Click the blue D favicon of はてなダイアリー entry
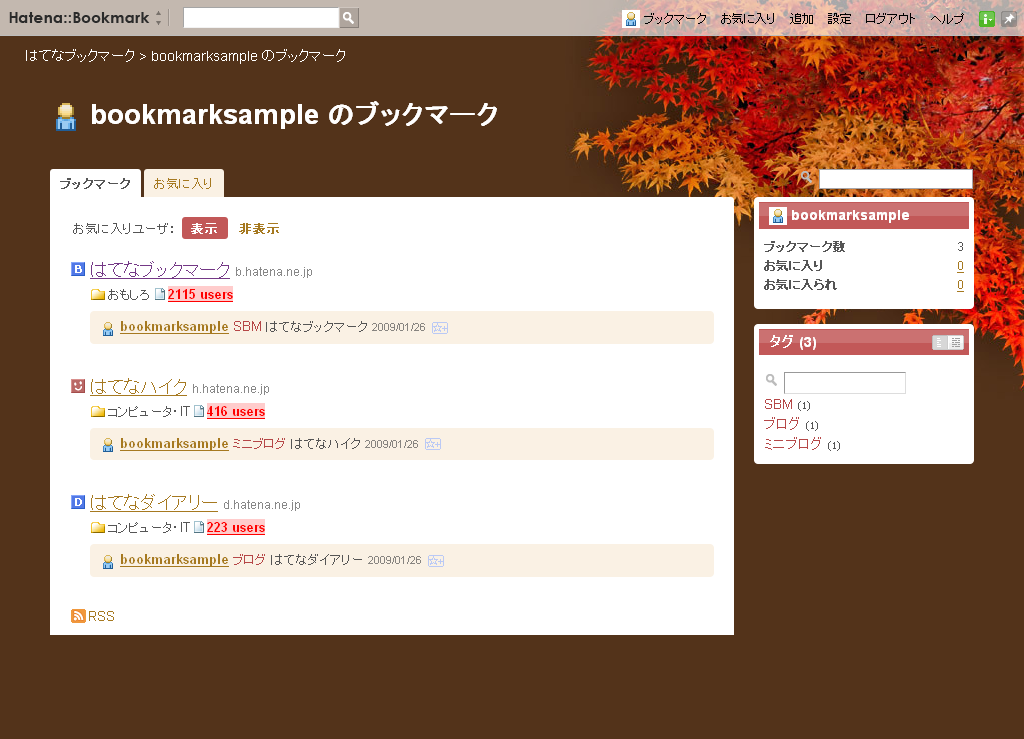The image size is (1024, 739). 78,502
